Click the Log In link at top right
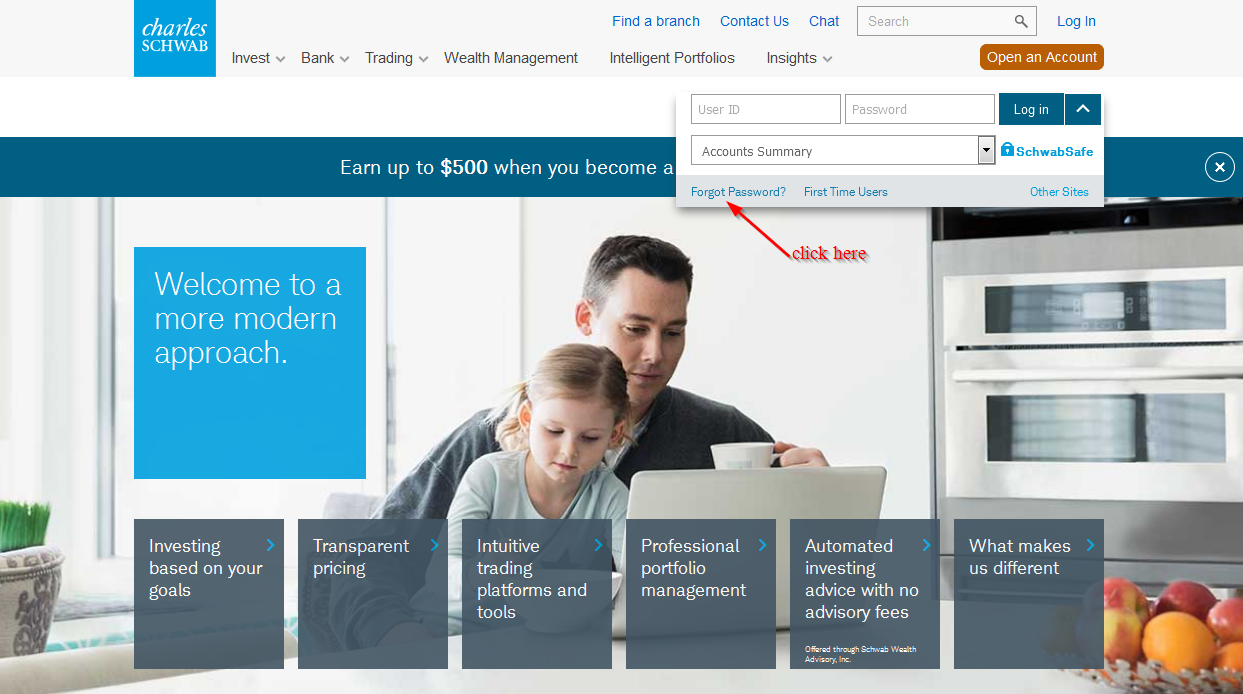The image size is (1243, 694). [x=1076, y=21]
